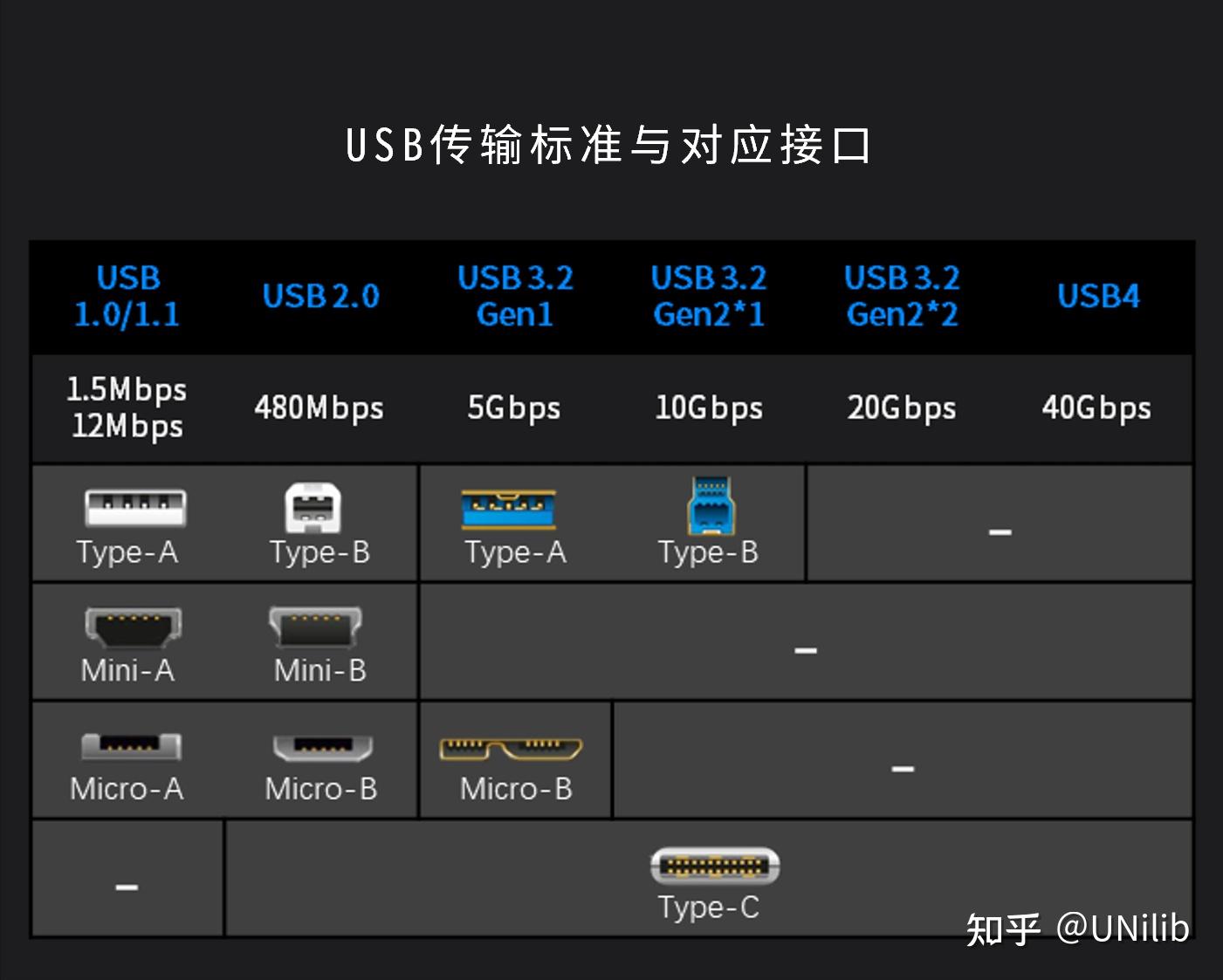Click the 10Gbps speed value

tap(709, 408)
